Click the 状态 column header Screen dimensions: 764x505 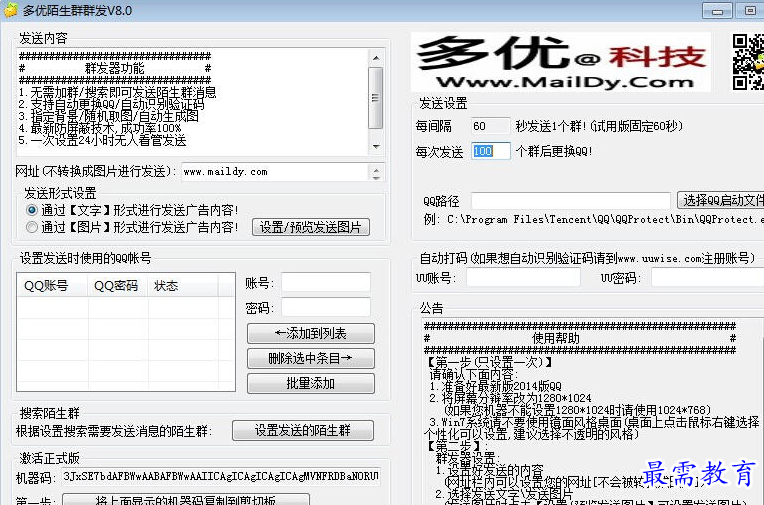click(183, 286)
